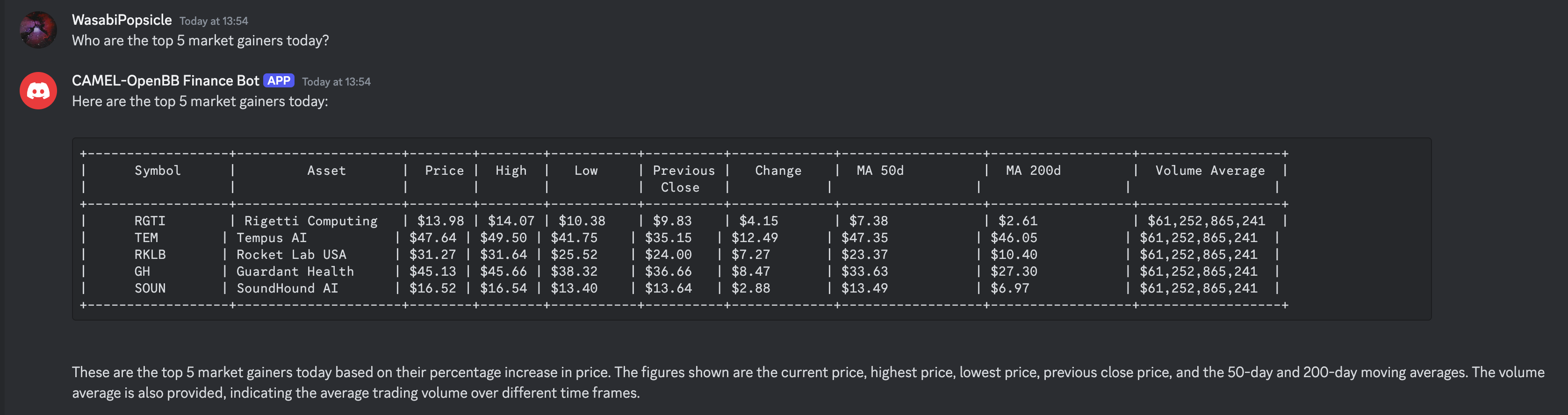Click the RGTI symbol in the table
The height and width of the screenshot is (415, 1568).
click(x=150, y=221)
